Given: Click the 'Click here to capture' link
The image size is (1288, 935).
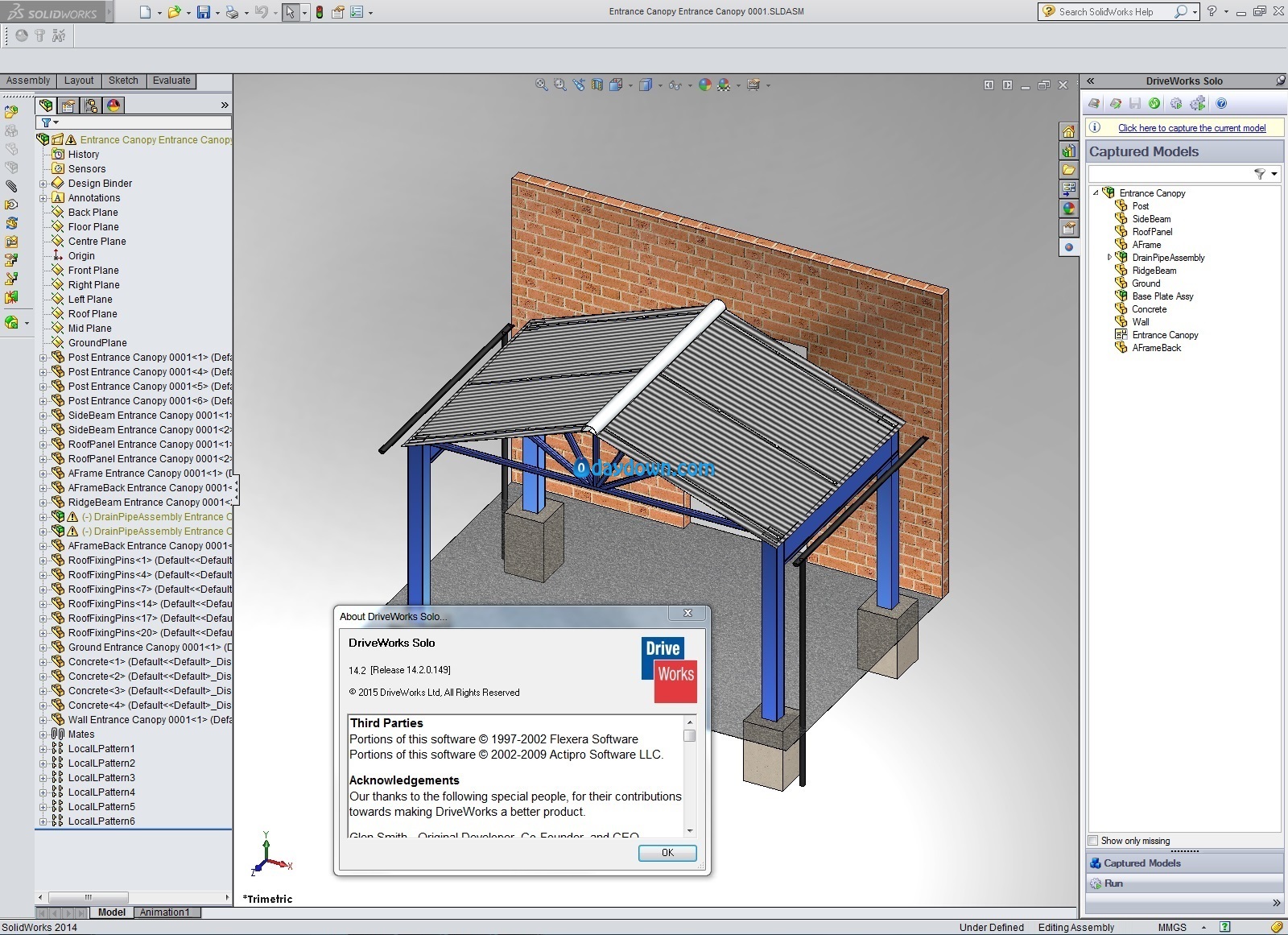Looking at the screenshot, I should [1191, 128].
